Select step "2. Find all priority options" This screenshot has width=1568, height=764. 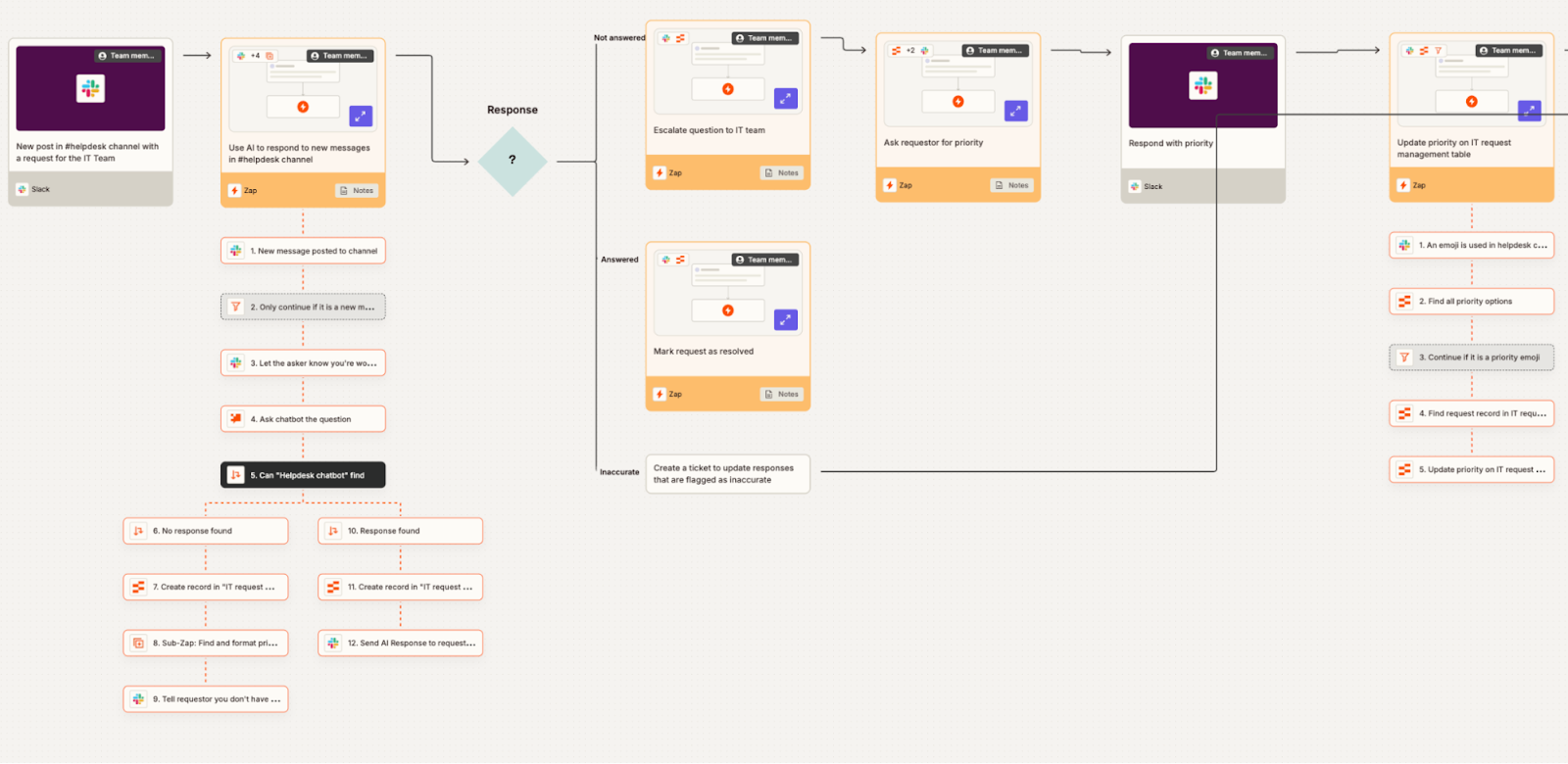pyautogui.click(x=1471, y=302)
